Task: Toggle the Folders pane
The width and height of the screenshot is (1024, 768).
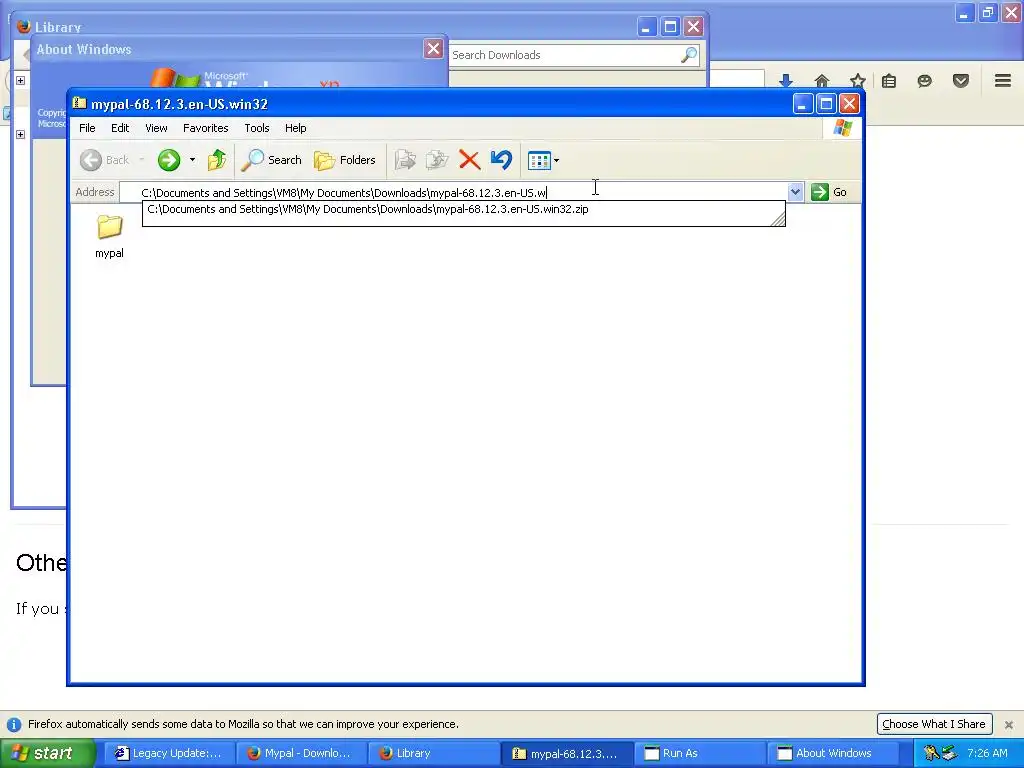Action: 345,160
